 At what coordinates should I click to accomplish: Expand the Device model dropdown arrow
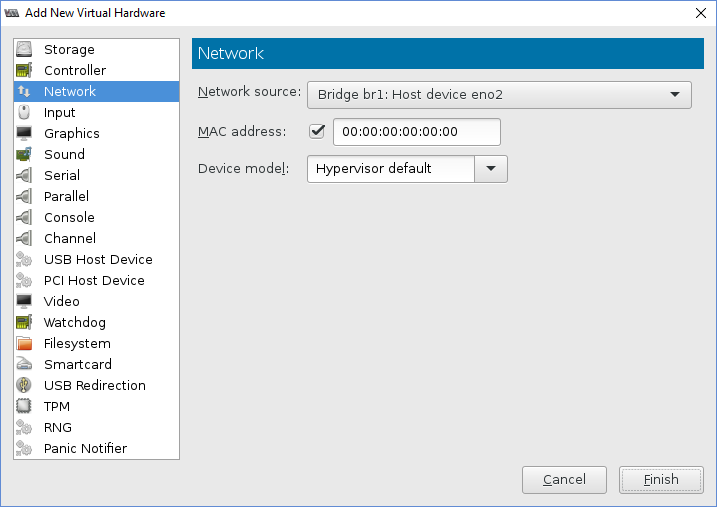click(x=490, y=168)
